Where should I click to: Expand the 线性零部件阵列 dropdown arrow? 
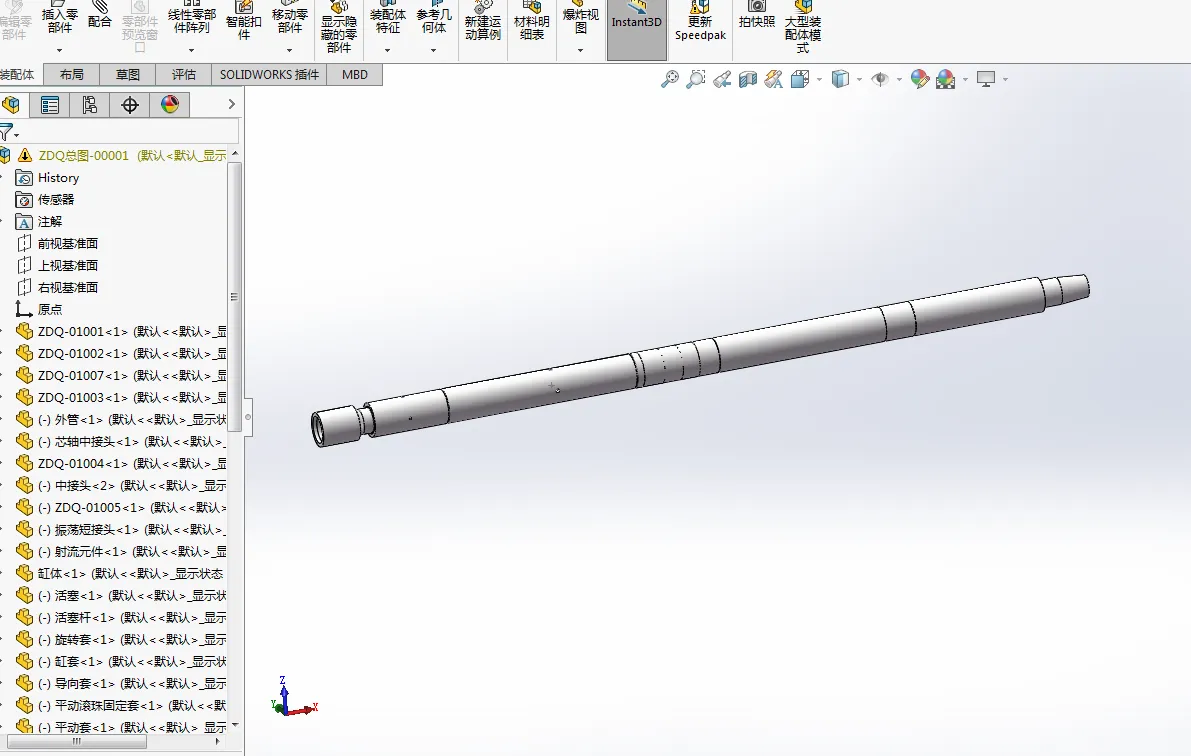(x=191, y=51)
